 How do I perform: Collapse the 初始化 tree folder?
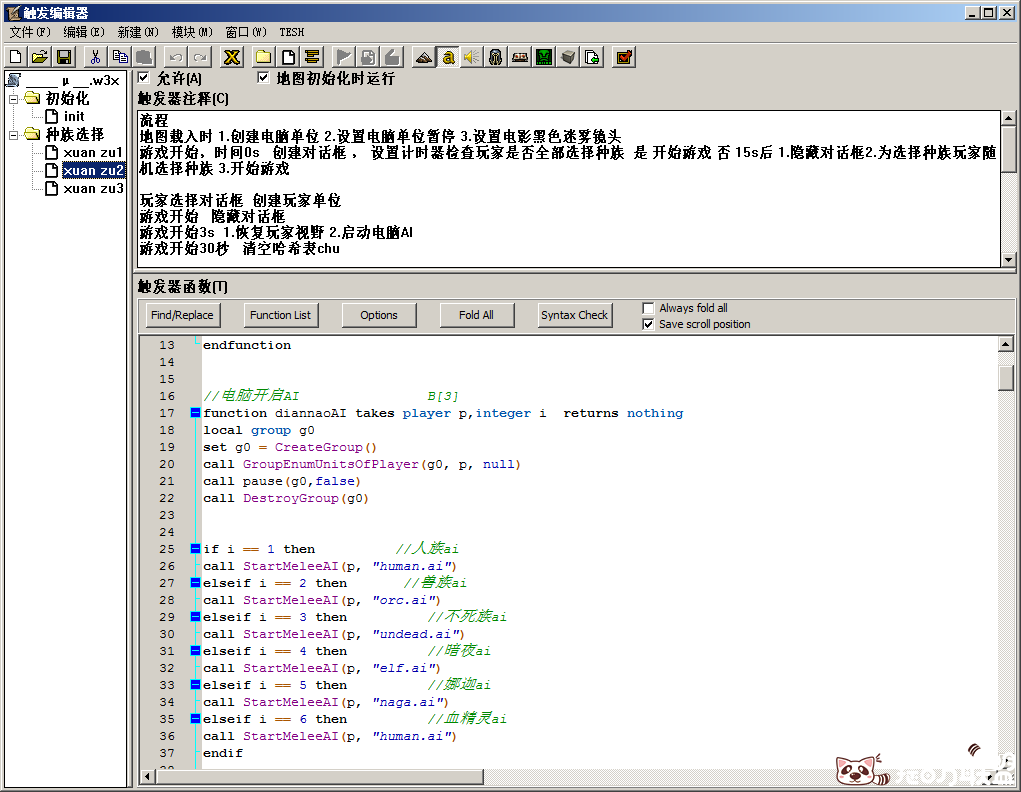(x=14, y=98)
